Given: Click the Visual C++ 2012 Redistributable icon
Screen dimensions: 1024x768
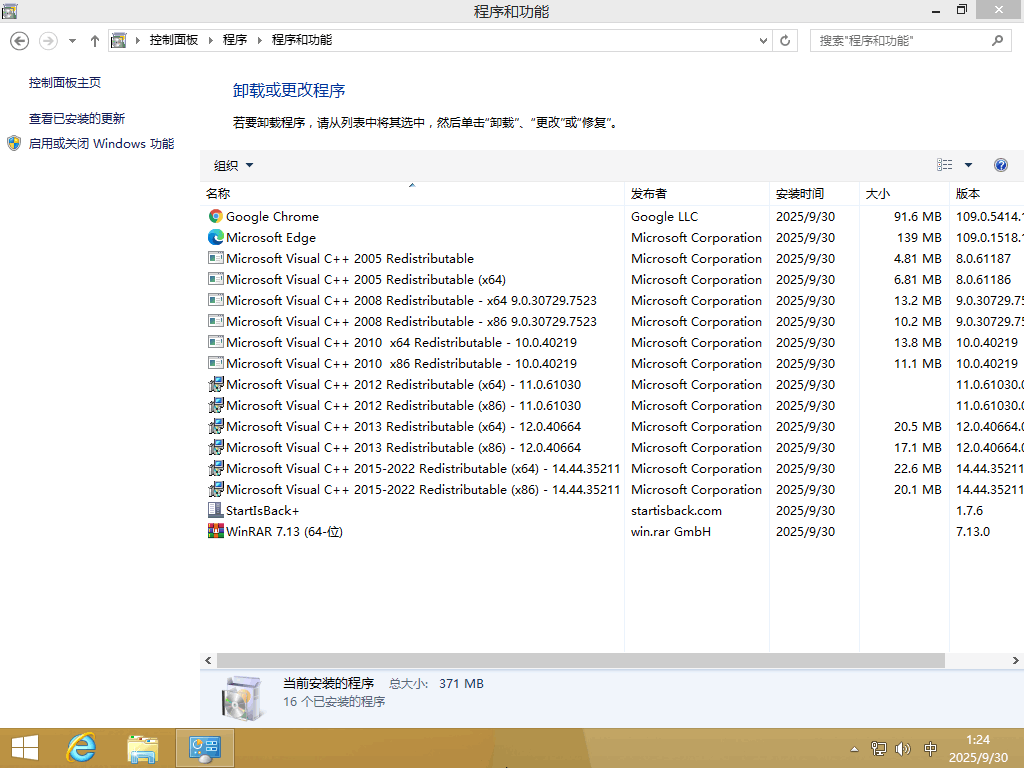Looking at the screenshot, I should [x=215, y=384].
